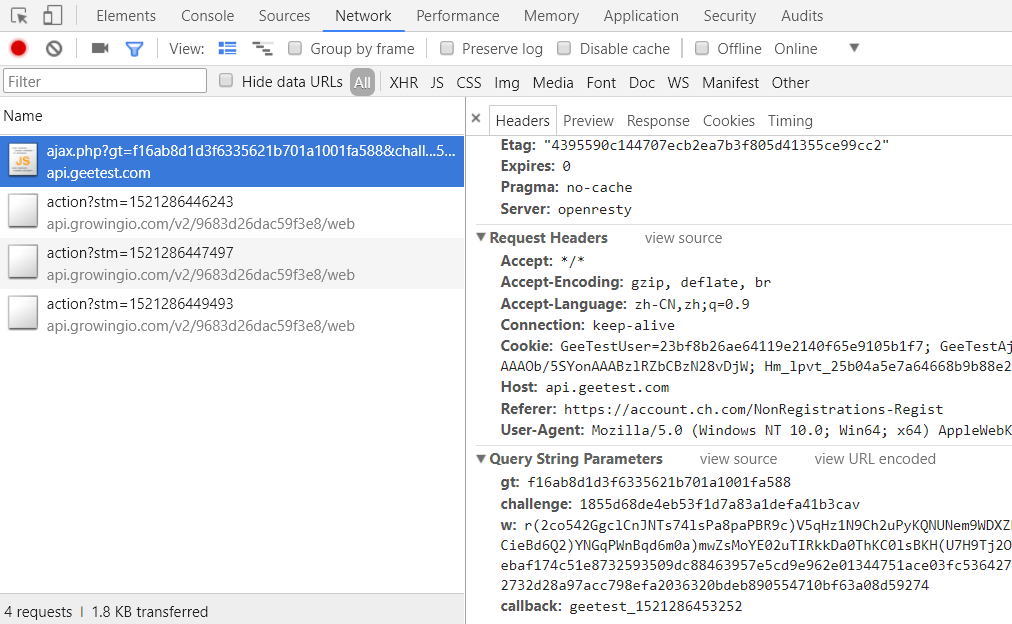
Task: Select the Network panel tab
Action: pyautogui.click(x=363, y=15)
